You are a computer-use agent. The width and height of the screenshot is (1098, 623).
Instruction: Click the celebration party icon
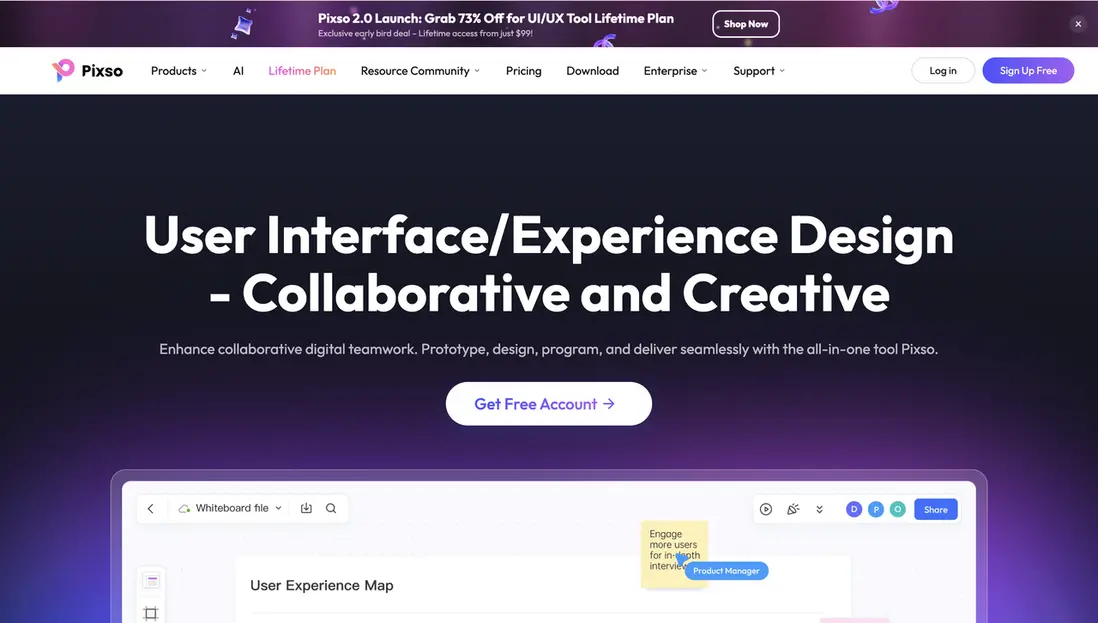[793, 510]
